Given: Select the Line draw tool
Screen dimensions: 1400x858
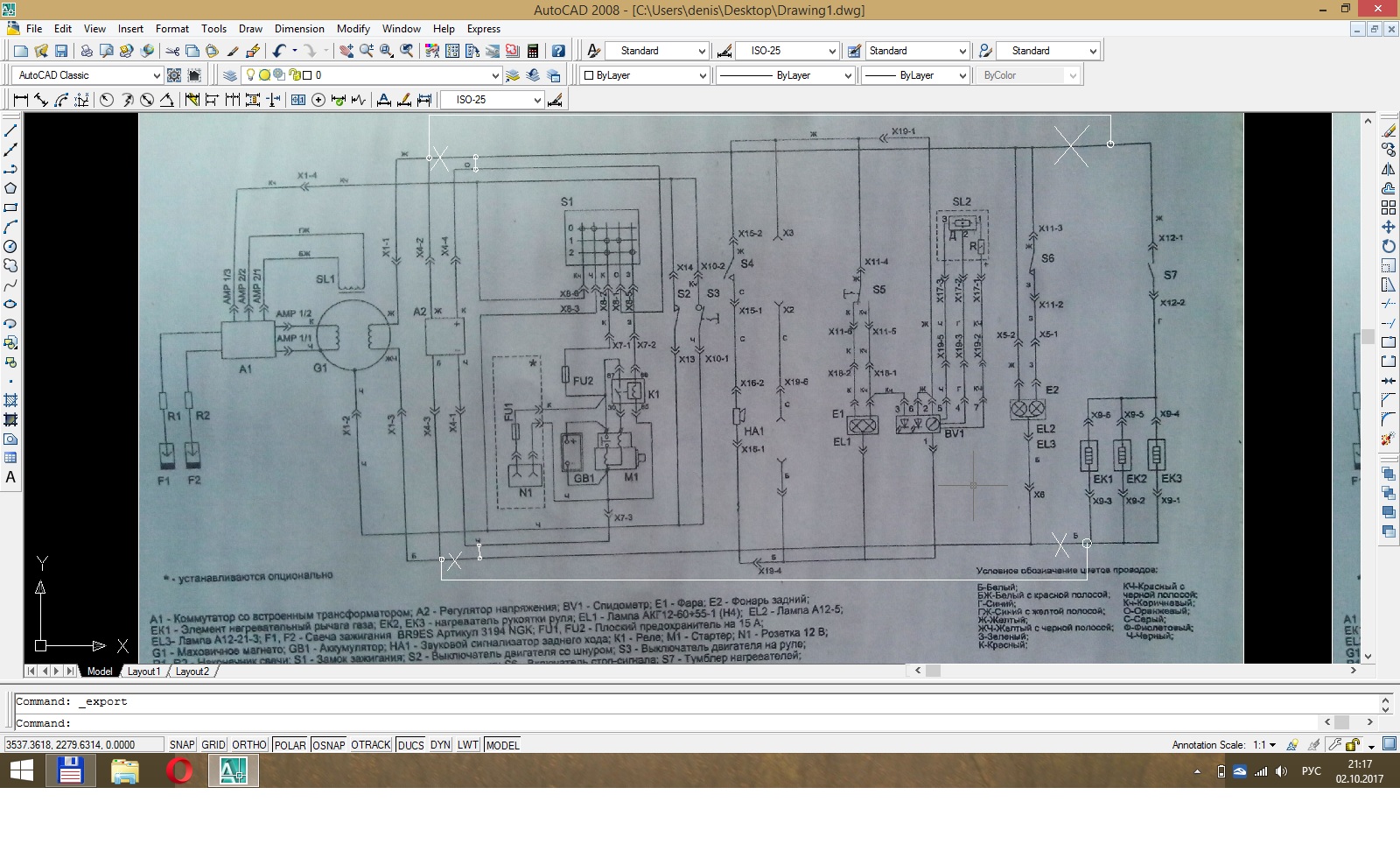Looking at the screenshot, I should tap(10, 130).
